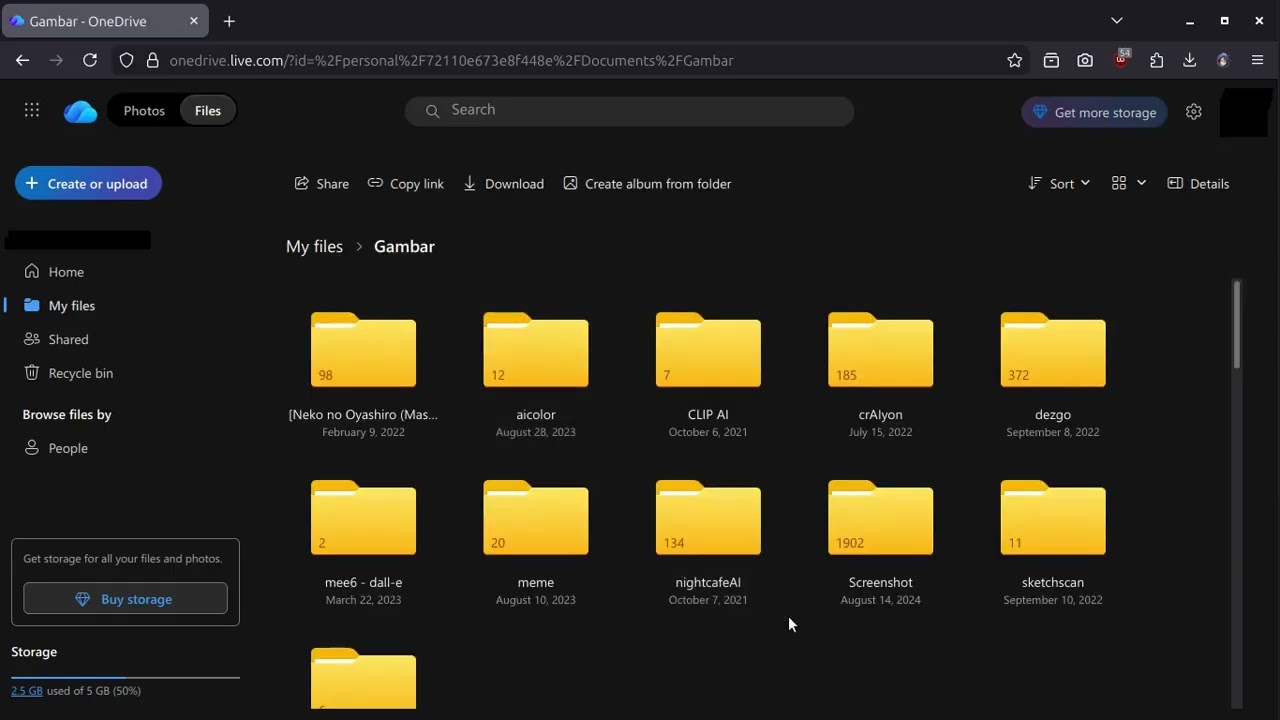Click My files breadcrumb link
Viewport: 1280px width, 720px height.
pos(314,247)
